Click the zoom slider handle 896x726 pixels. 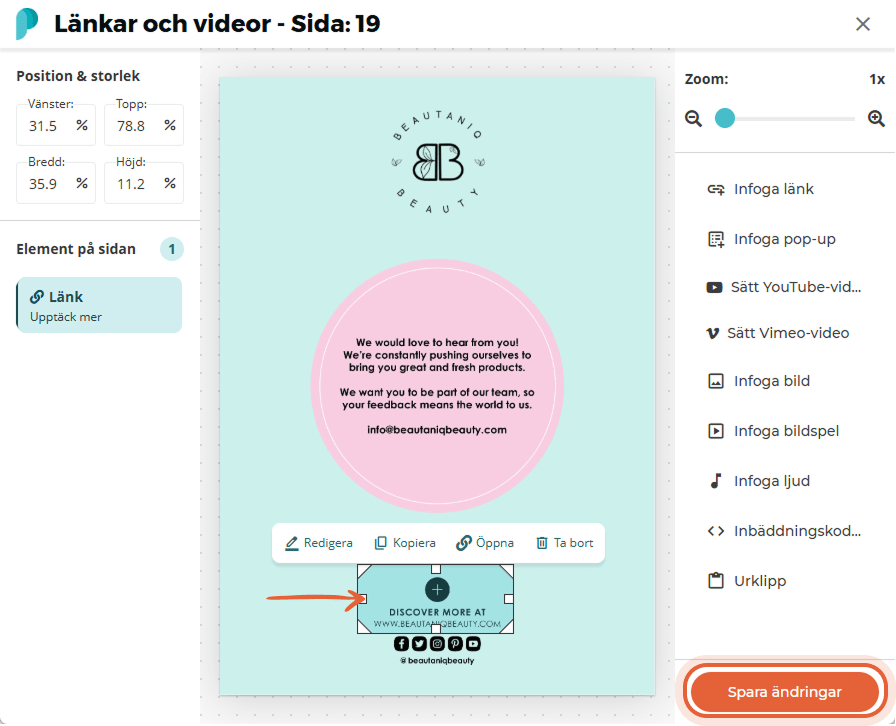click(725, 118)
